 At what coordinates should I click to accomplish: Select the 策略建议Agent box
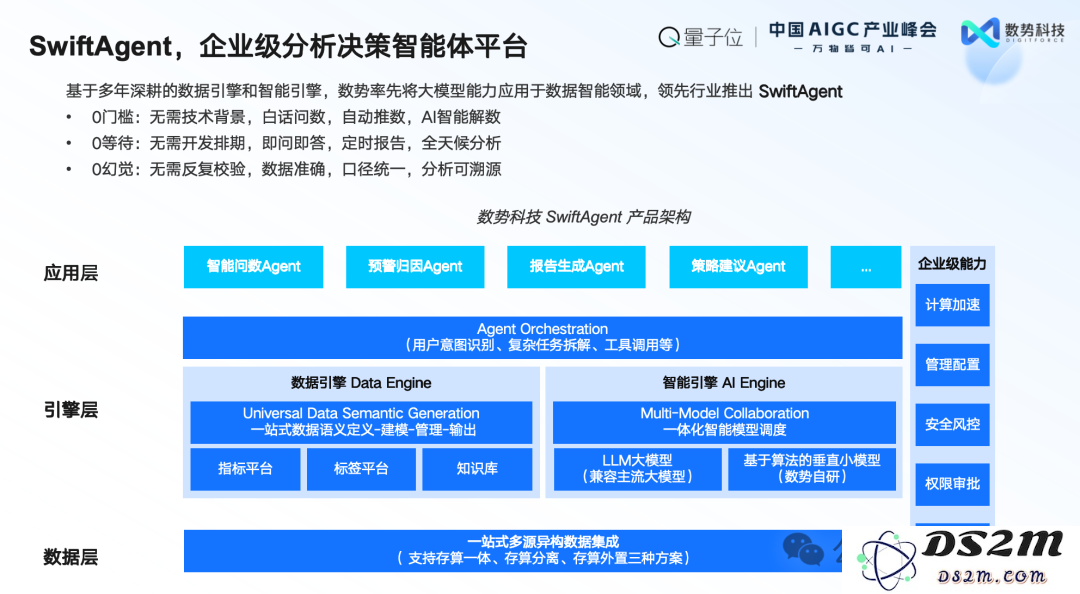point(738,267)
